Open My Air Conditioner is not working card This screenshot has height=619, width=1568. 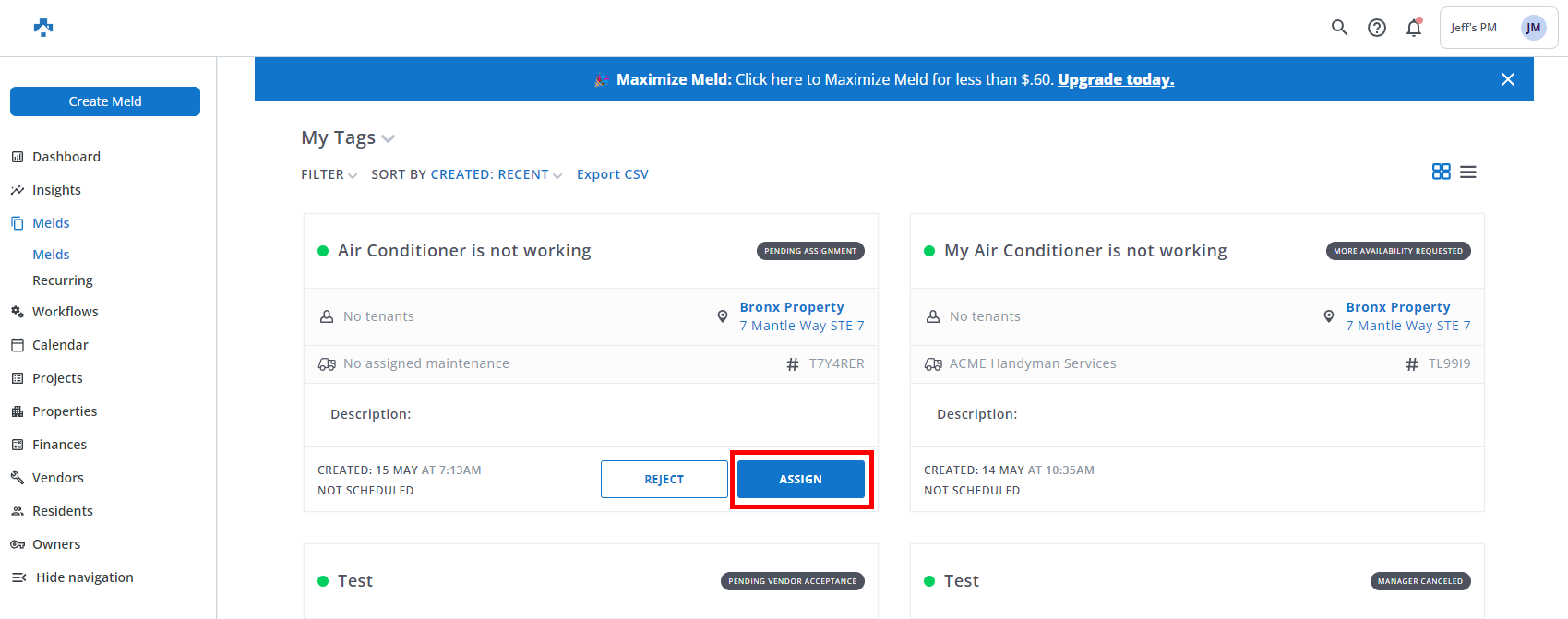1085,251
